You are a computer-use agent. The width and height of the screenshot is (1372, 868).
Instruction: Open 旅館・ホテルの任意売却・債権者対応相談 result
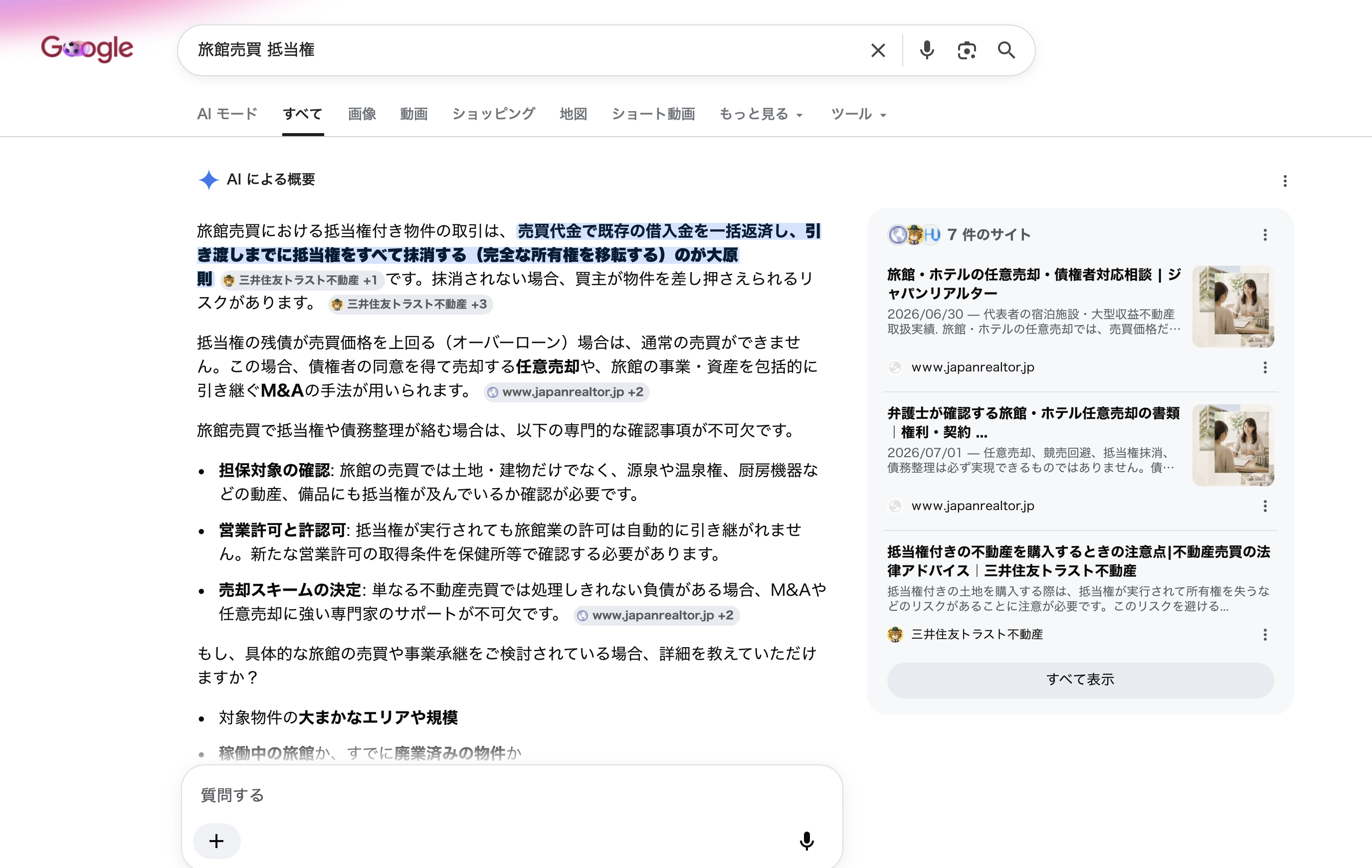(x=1033, y=284)
